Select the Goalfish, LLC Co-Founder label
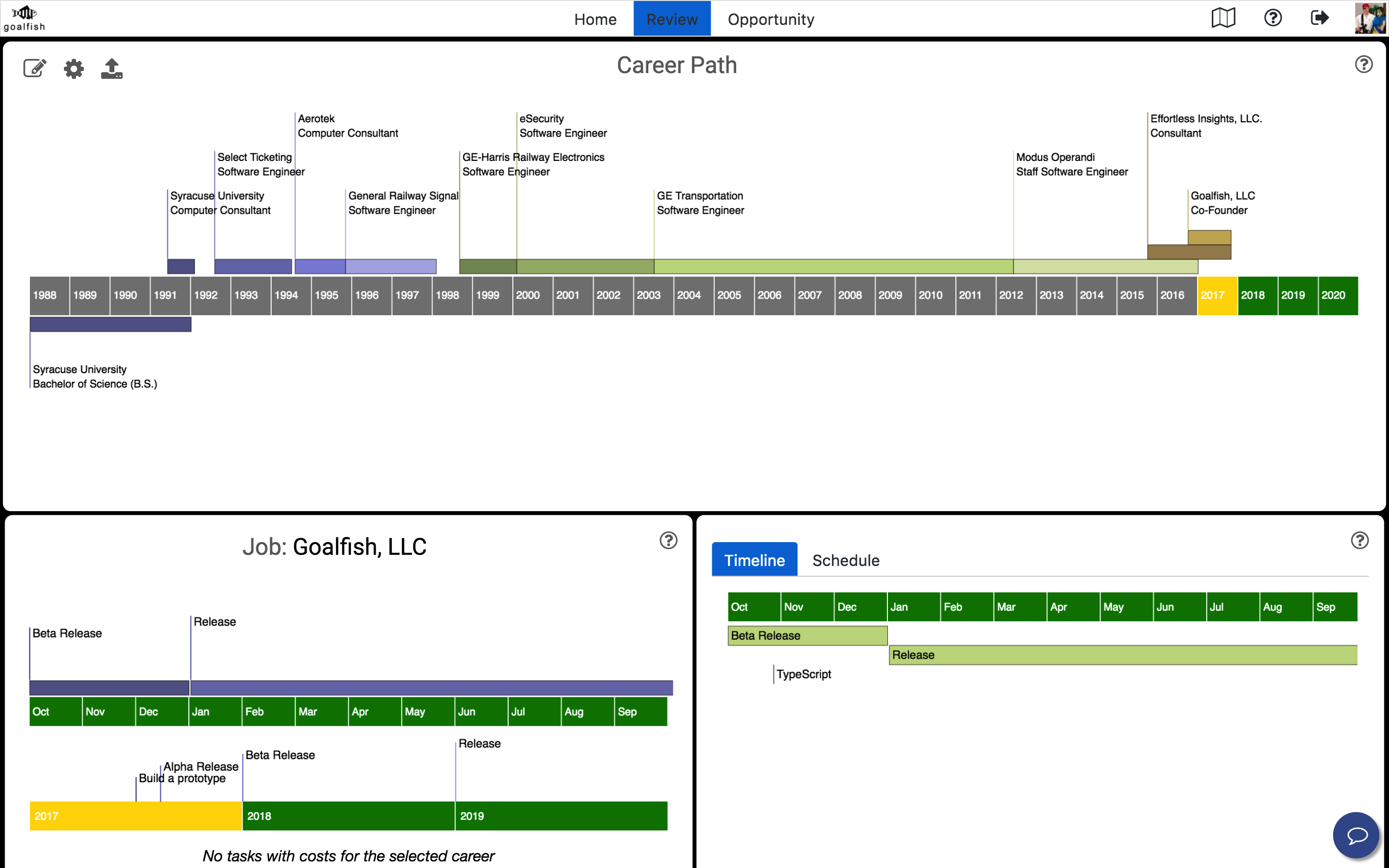1389x868 pixels. click(x=1222, y=203)
